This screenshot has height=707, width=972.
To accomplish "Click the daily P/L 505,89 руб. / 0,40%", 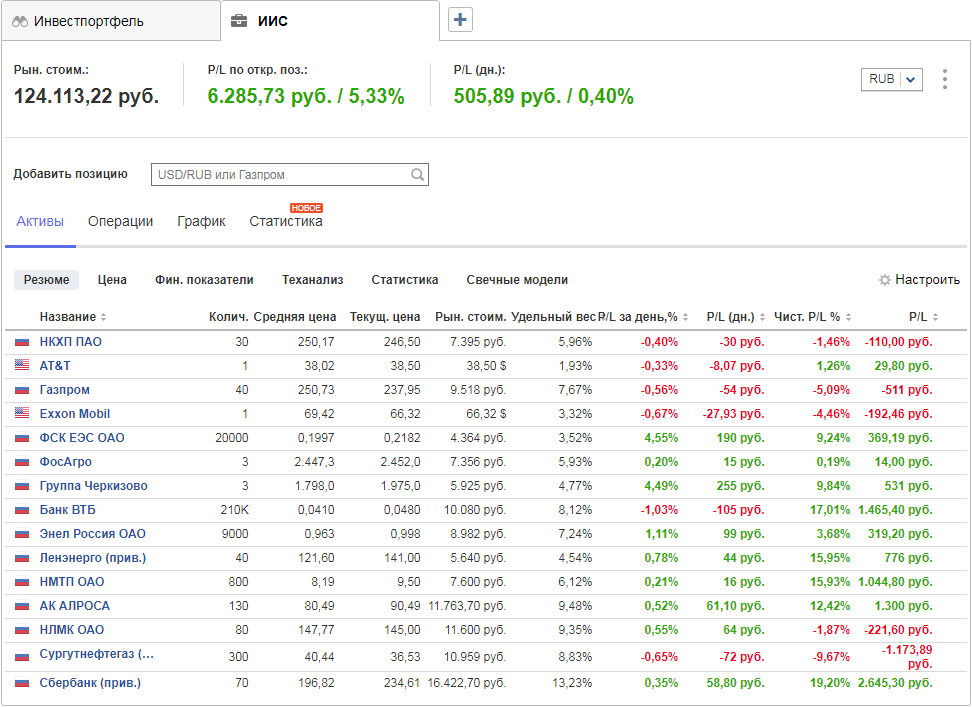I will [x=544, y=96].
